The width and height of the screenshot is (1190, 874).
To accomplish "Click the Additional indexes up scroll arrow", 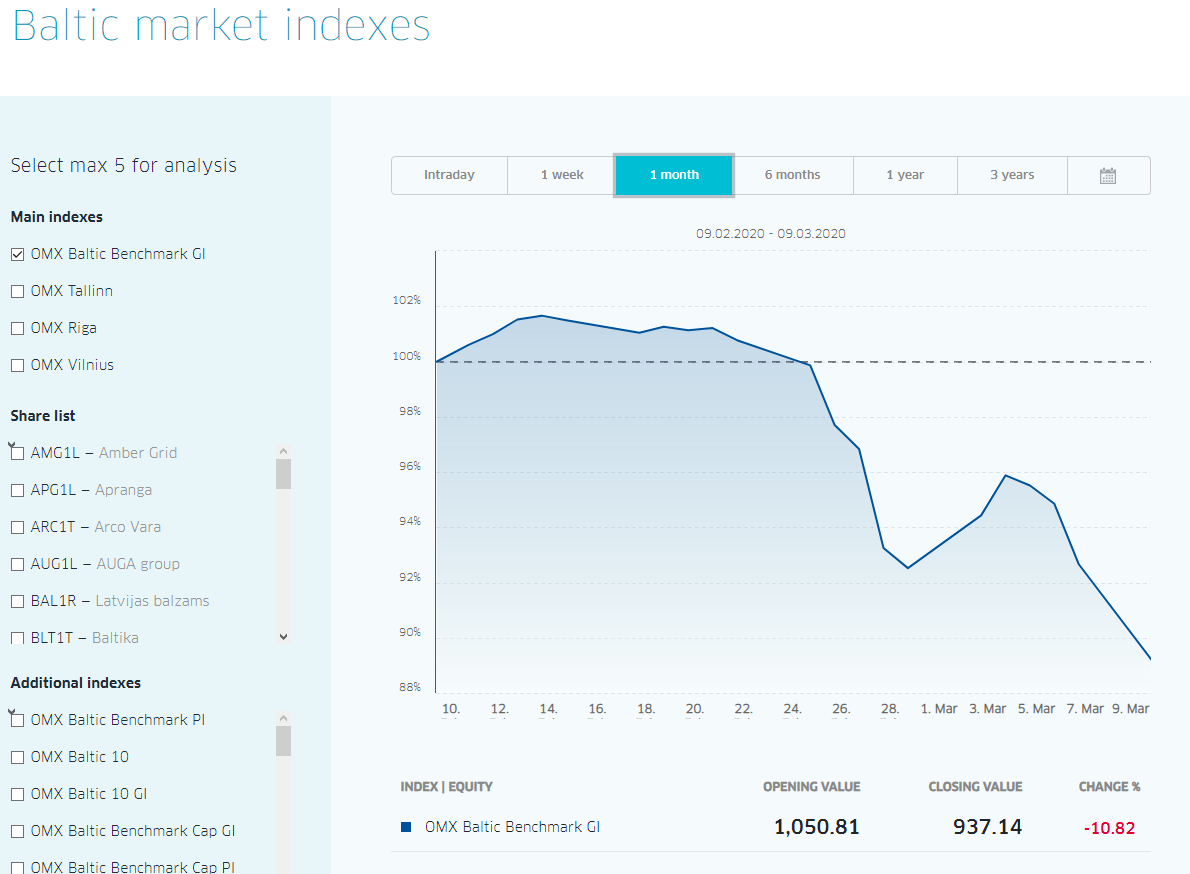I will tap(283, 718).
